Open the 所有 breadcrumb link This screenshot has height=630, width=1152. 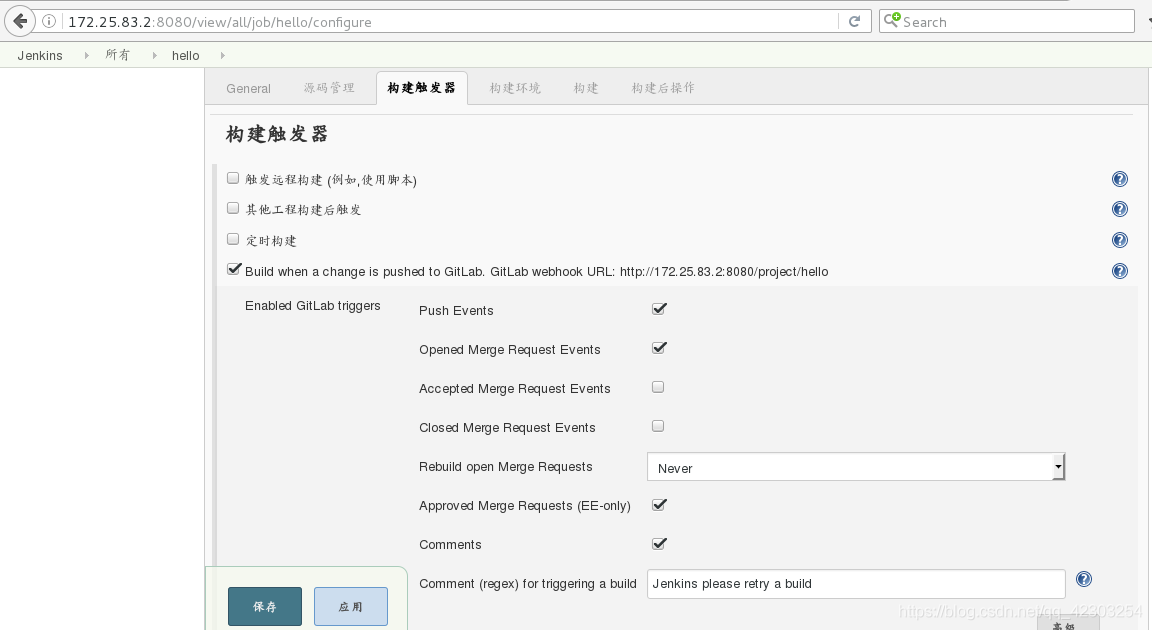click(x=118, y=55)
